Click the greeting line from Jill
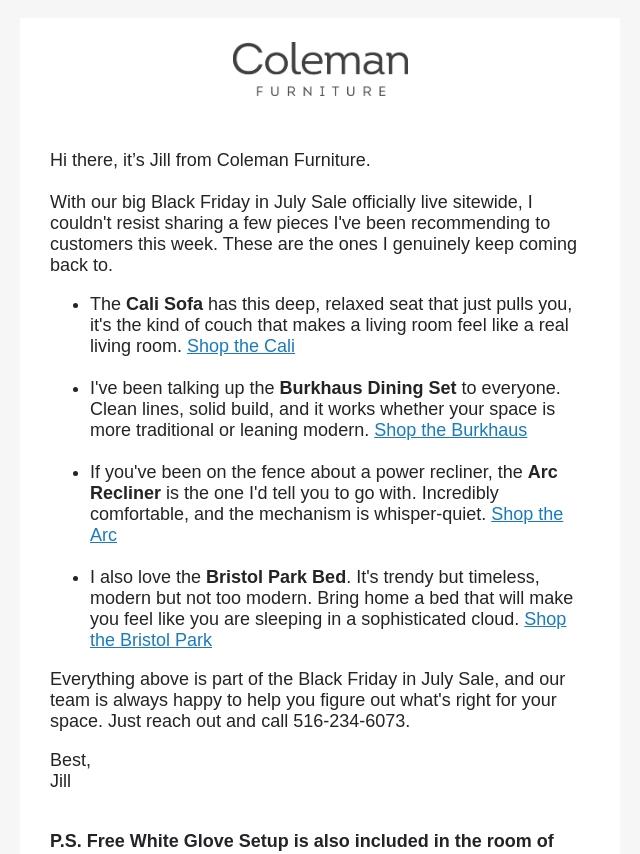Image resolution: width=640 pixels, height=854 pixels. [x=210, y=160]
